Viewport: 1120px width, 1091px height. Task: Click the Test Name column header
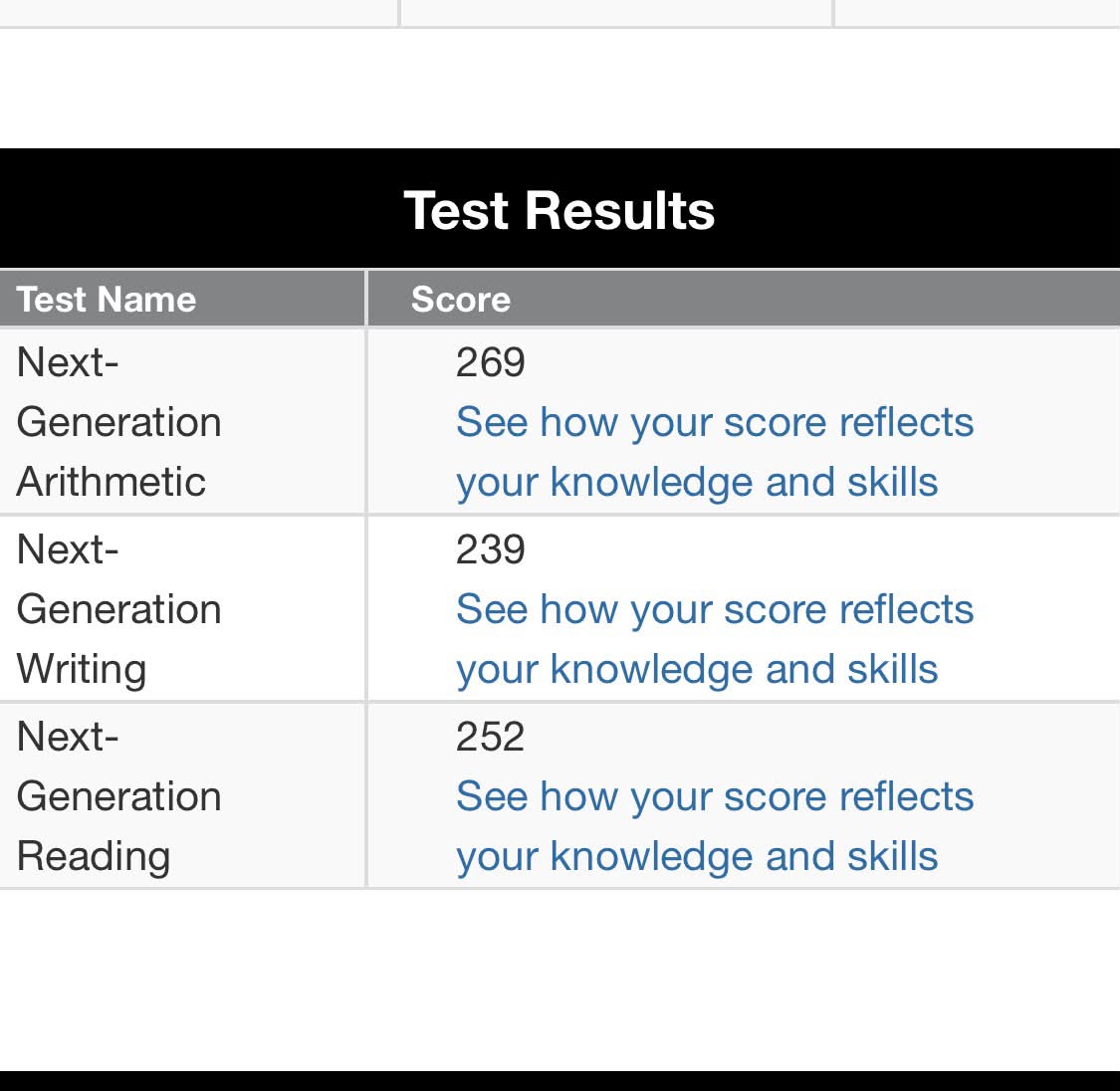[182, 300]
